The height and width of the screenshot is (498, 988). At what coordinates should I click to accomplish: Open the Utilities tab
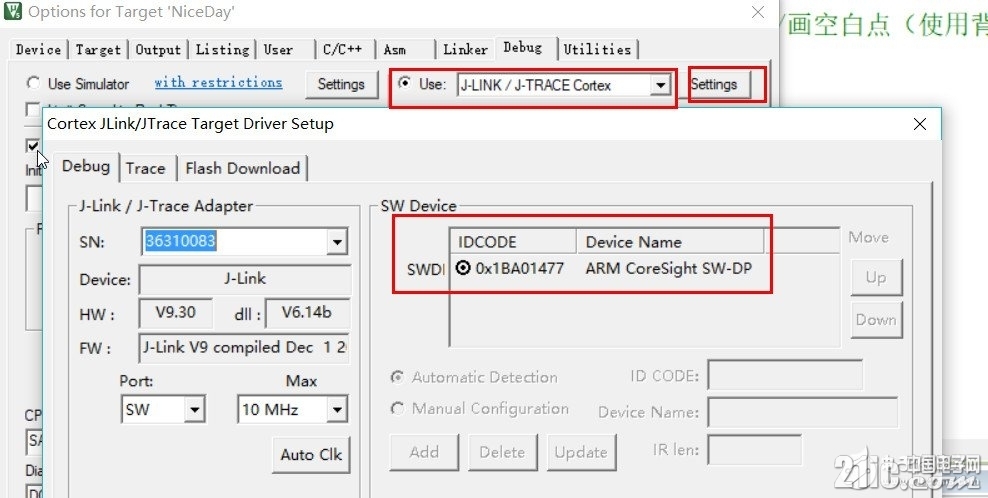point(597,49)
